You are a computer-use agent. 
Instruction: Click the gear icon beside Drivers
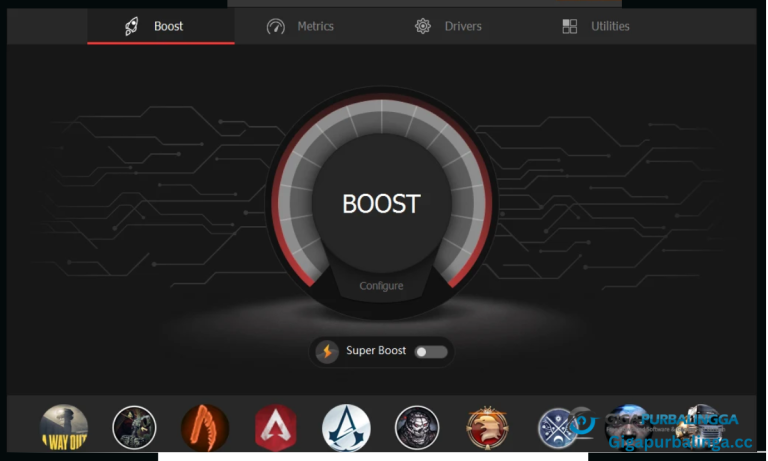423,26
